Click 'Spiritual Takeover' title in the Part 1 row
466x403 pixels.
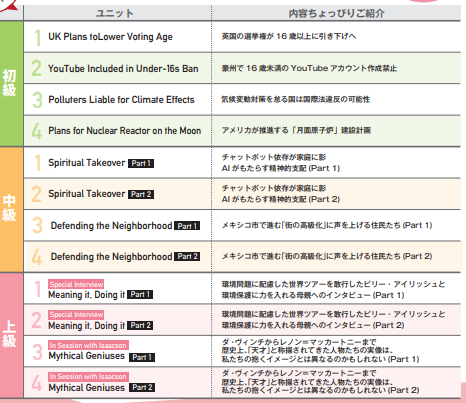[87, 163]
